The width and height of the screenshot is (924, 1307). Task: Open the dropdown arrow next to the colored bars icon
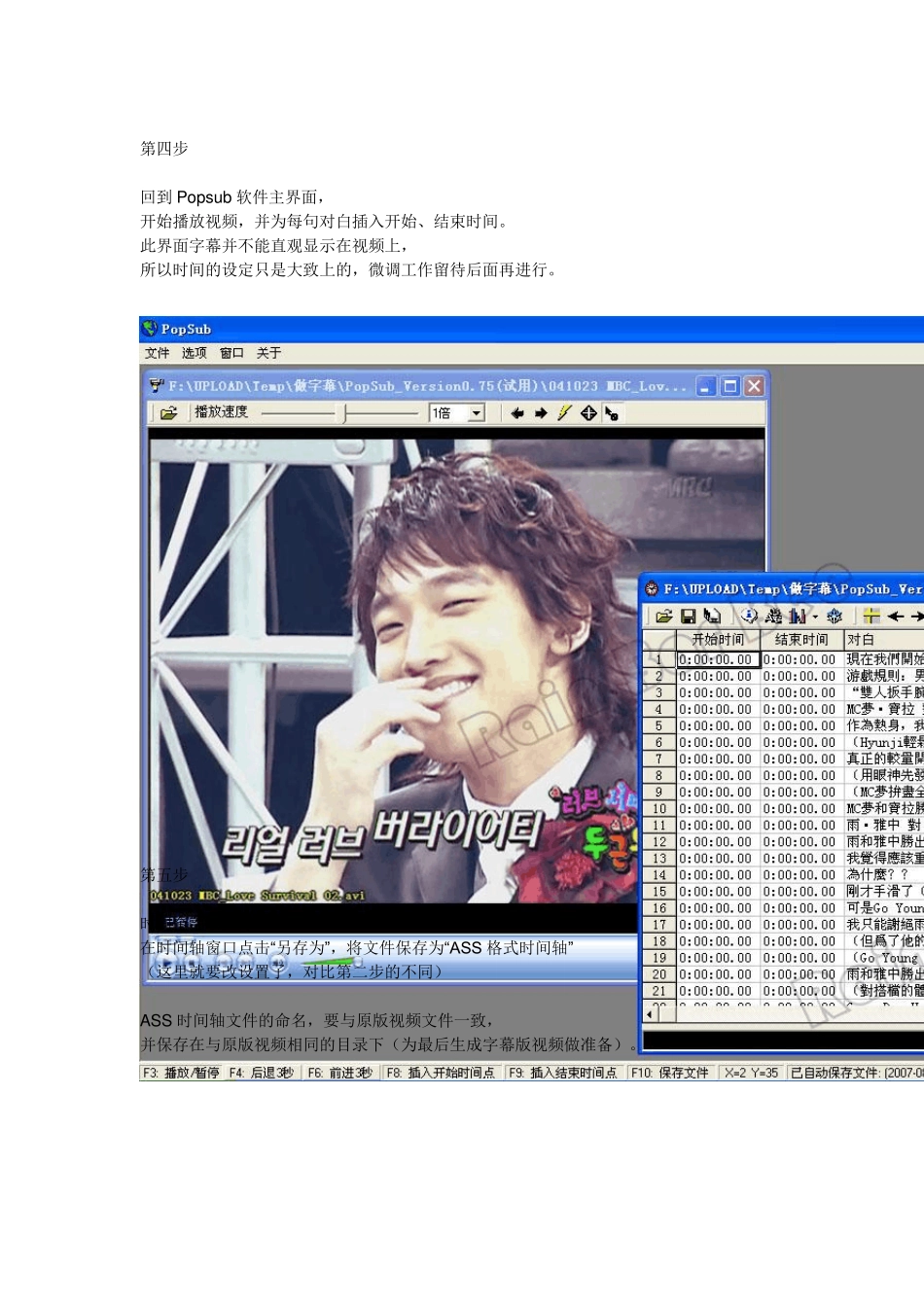coord(815,617)
